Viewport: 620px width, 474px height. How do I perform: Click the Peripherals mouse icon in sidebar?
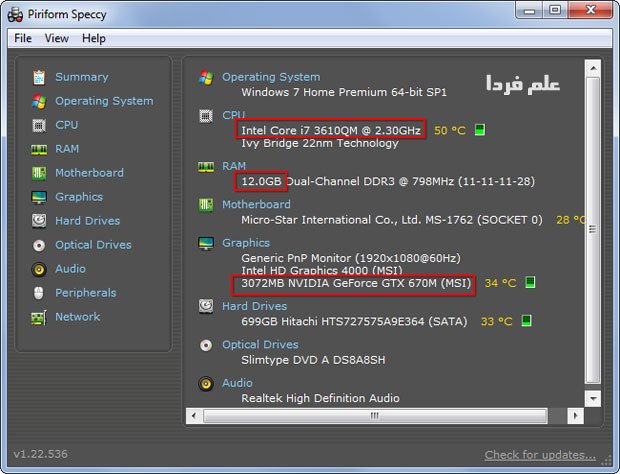39,293
